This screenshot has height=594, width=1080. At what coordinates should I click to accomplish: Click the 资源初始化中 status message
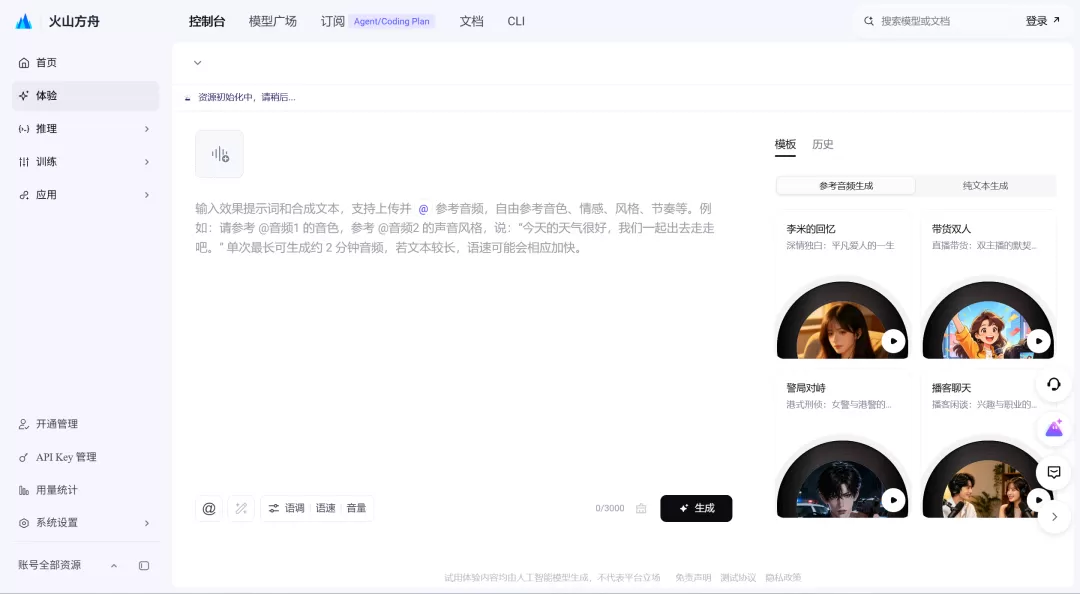click(247, 98)
